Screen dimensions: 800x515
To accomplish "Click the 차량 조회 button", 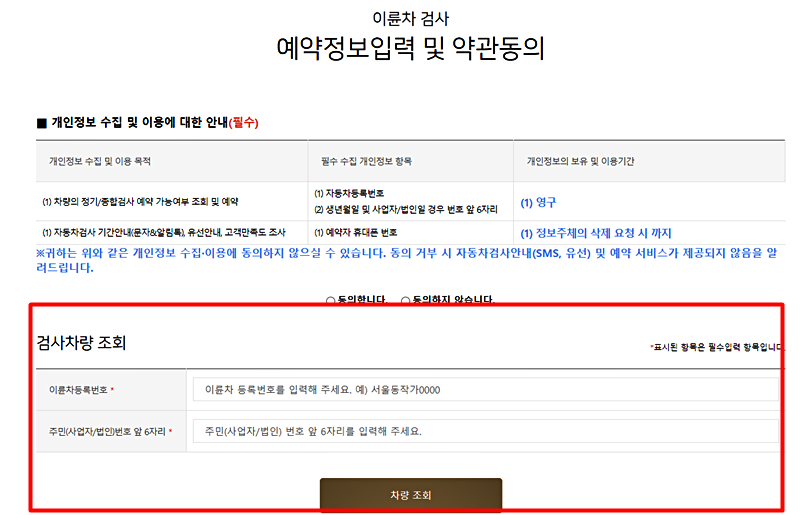I will (411, 495).
